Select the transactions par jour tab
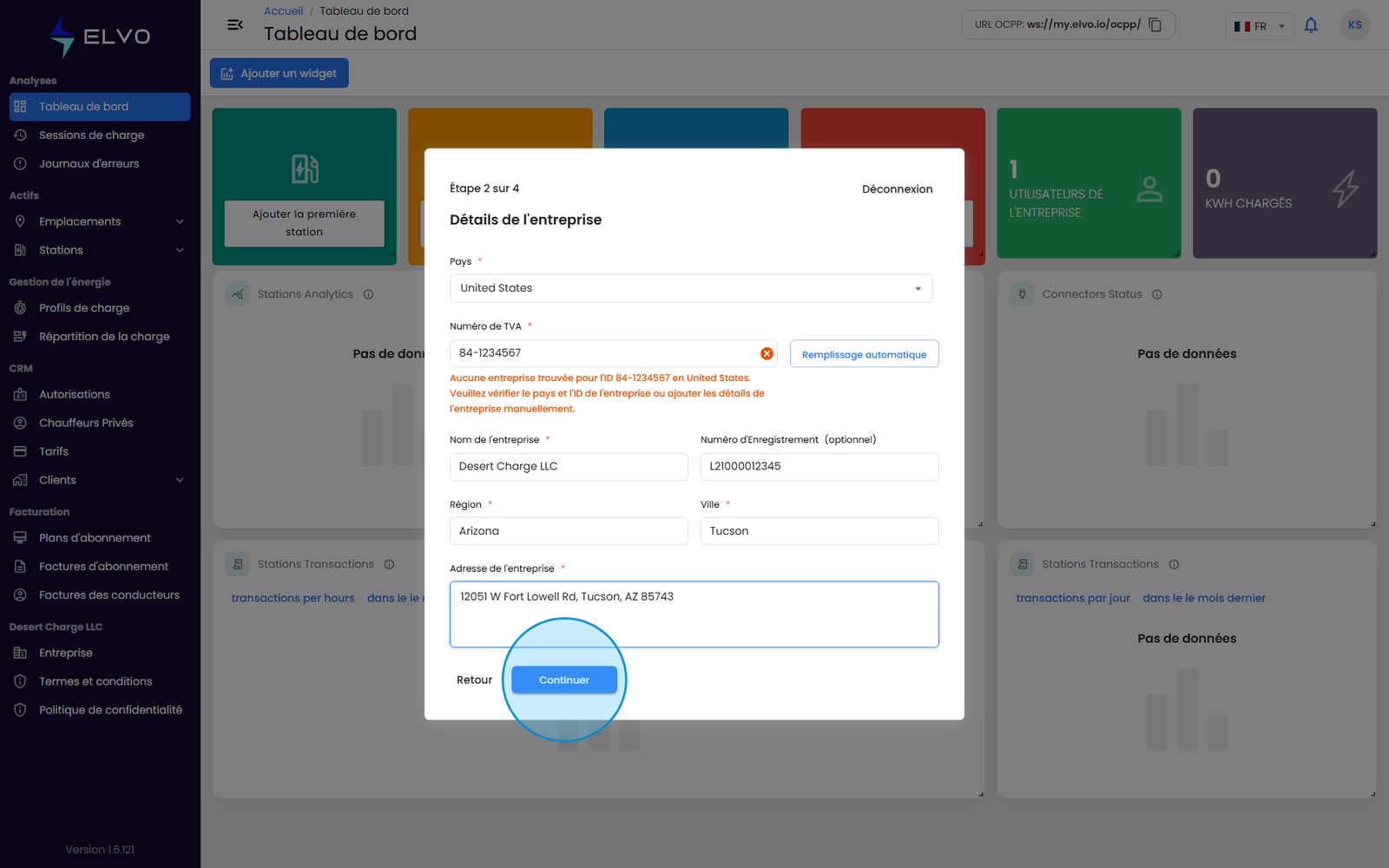This screenshot has width=1389, height=868. tap(1073, 598)
